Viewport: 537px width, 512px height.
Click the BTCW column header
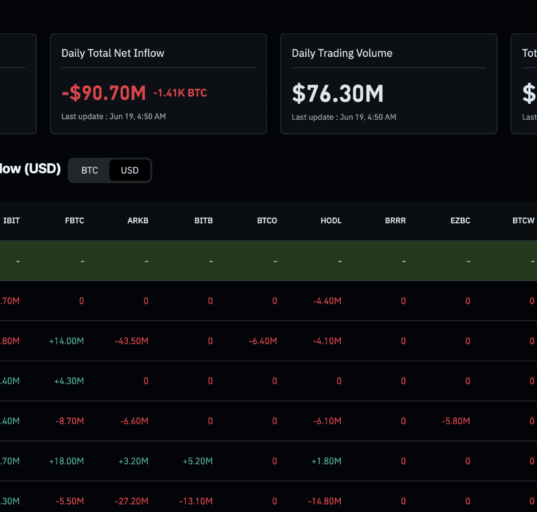click(x=523, y=221)
